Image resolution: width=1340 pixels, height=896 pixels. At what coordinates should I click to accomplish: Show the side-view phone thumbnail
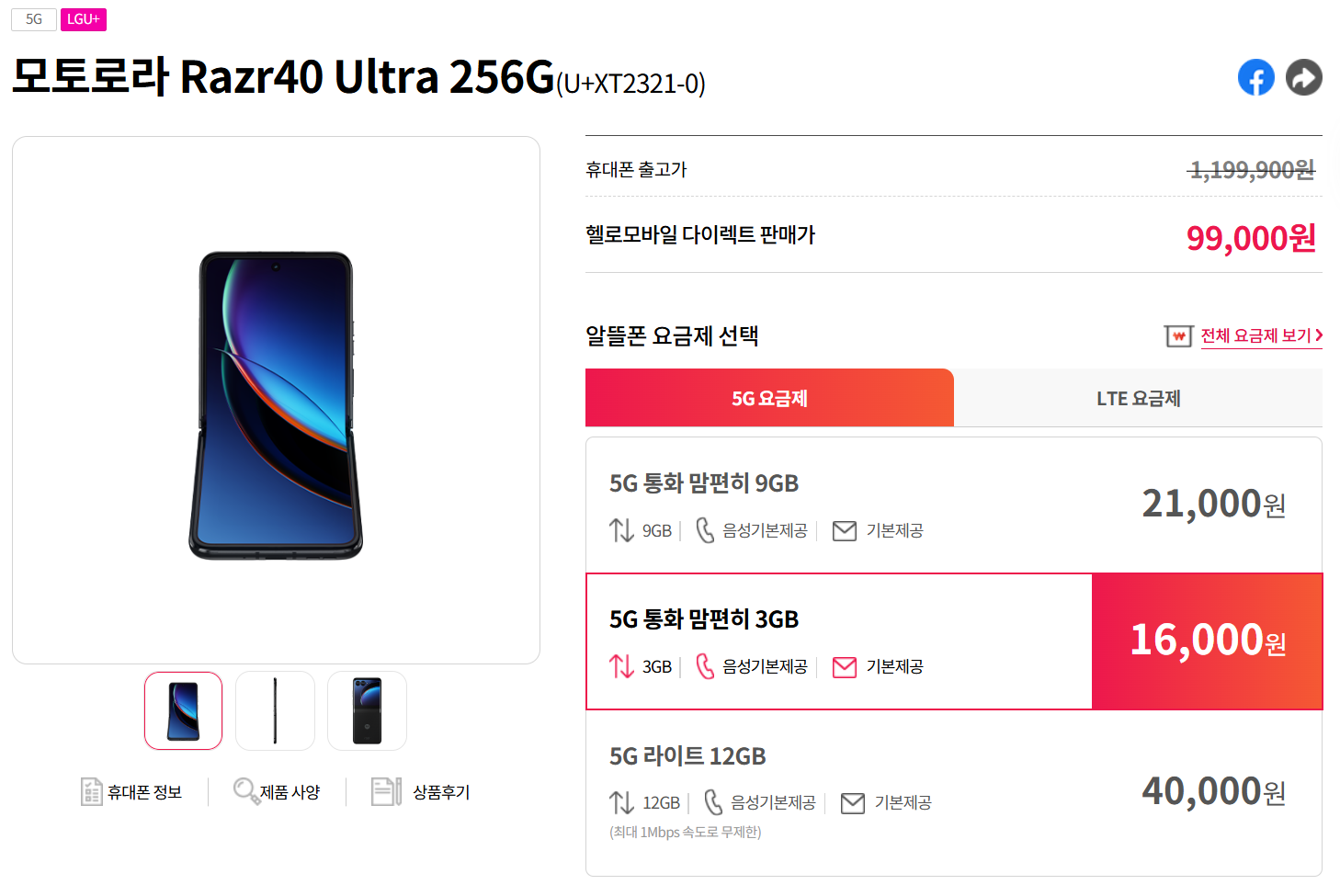pyautogui.click(x=275, y=710)
